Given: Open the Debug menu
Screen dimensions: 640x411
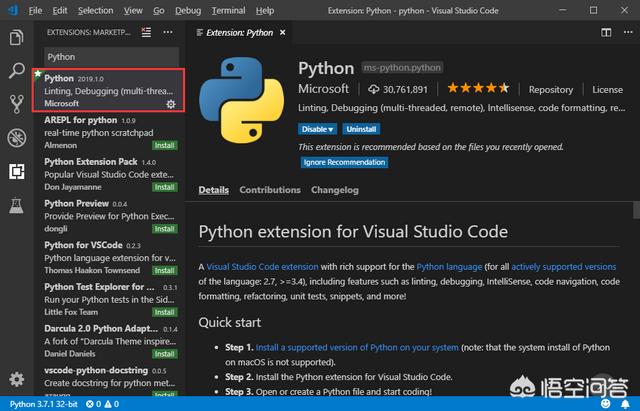Looking at the screenshot, I should (x=188, y=10).
